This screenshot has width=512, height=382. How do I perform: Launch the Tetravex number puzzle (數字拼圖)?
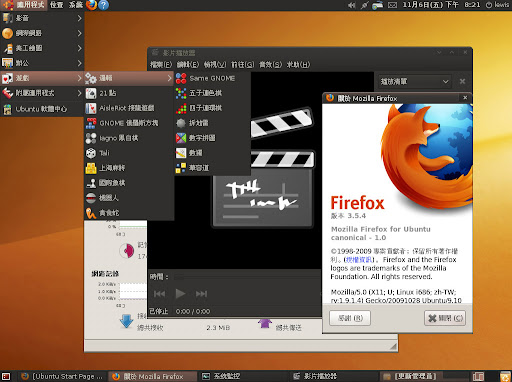(x=212, y=138)
